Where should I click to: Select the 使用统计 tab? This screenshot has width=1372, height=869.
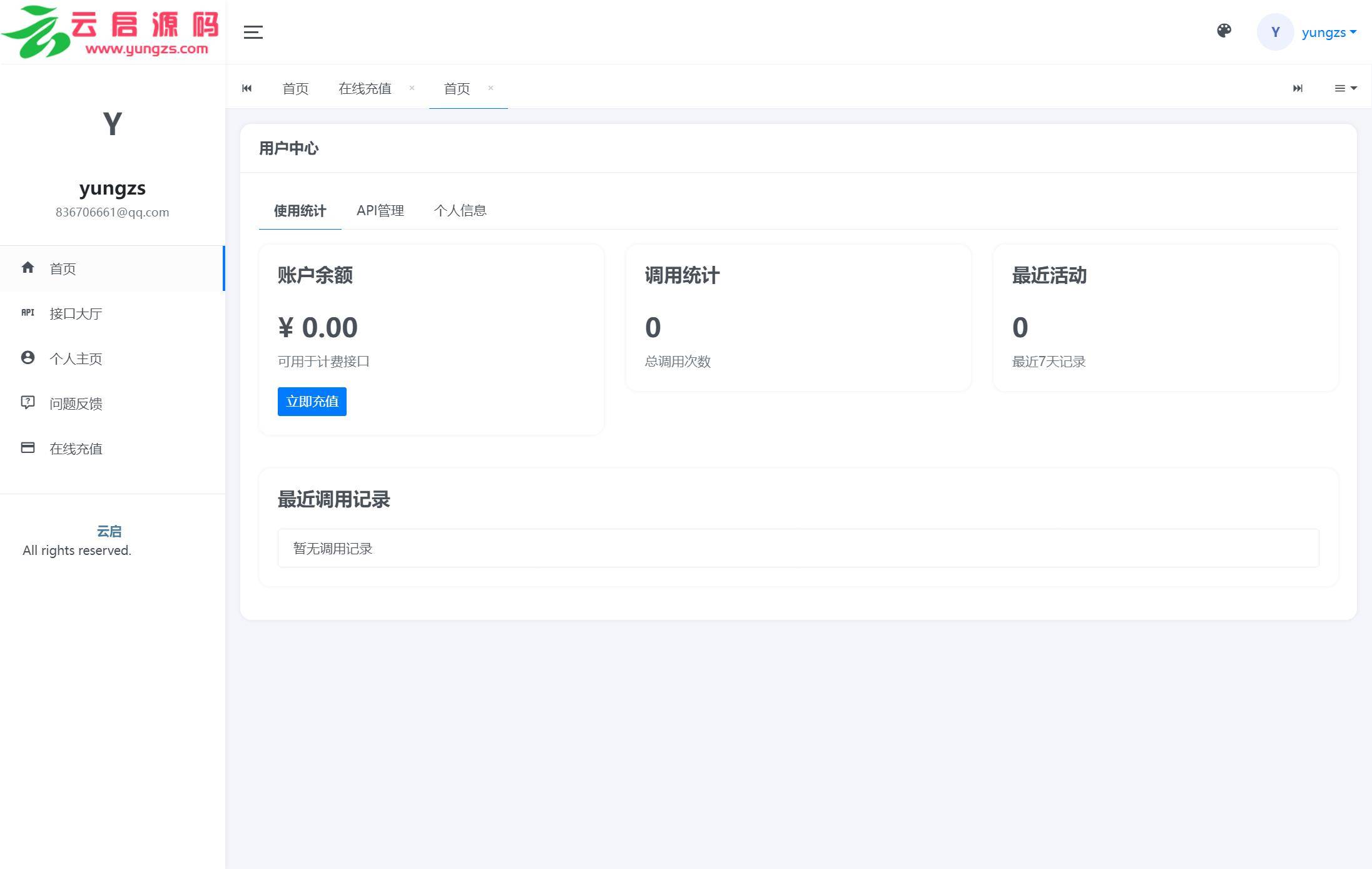[300, 211]
